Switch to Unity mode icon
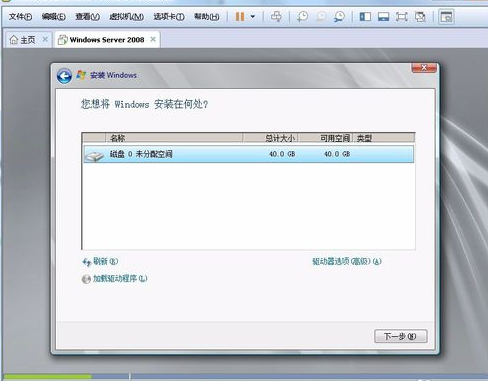The height and width of the screenshot is (381, 488). pos(420,16)
